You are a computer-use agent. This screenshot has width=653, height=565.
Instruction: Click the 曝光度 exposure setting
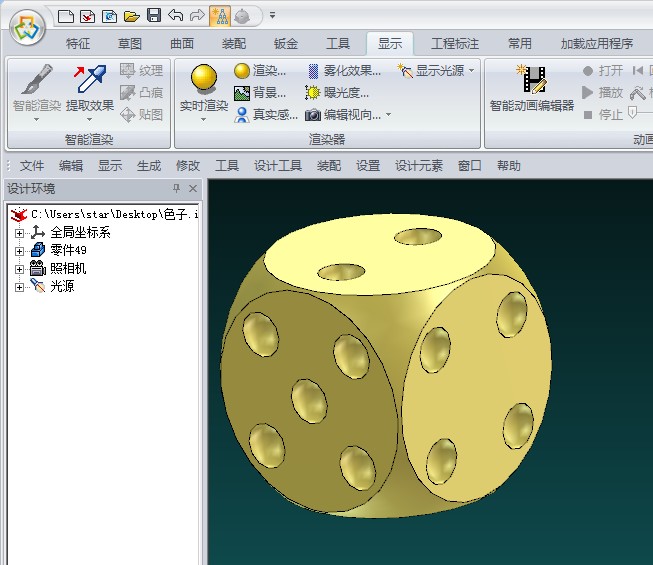point(337,93)
